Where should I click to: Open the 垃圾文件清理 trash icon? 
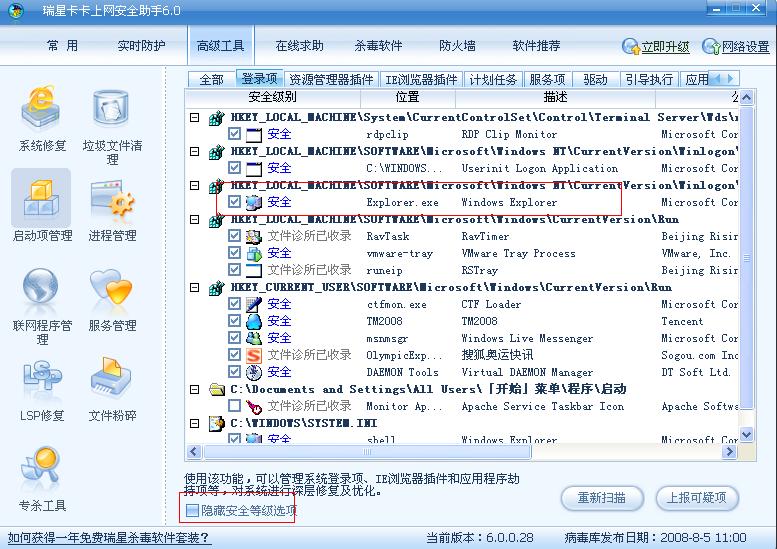(111, 109)
